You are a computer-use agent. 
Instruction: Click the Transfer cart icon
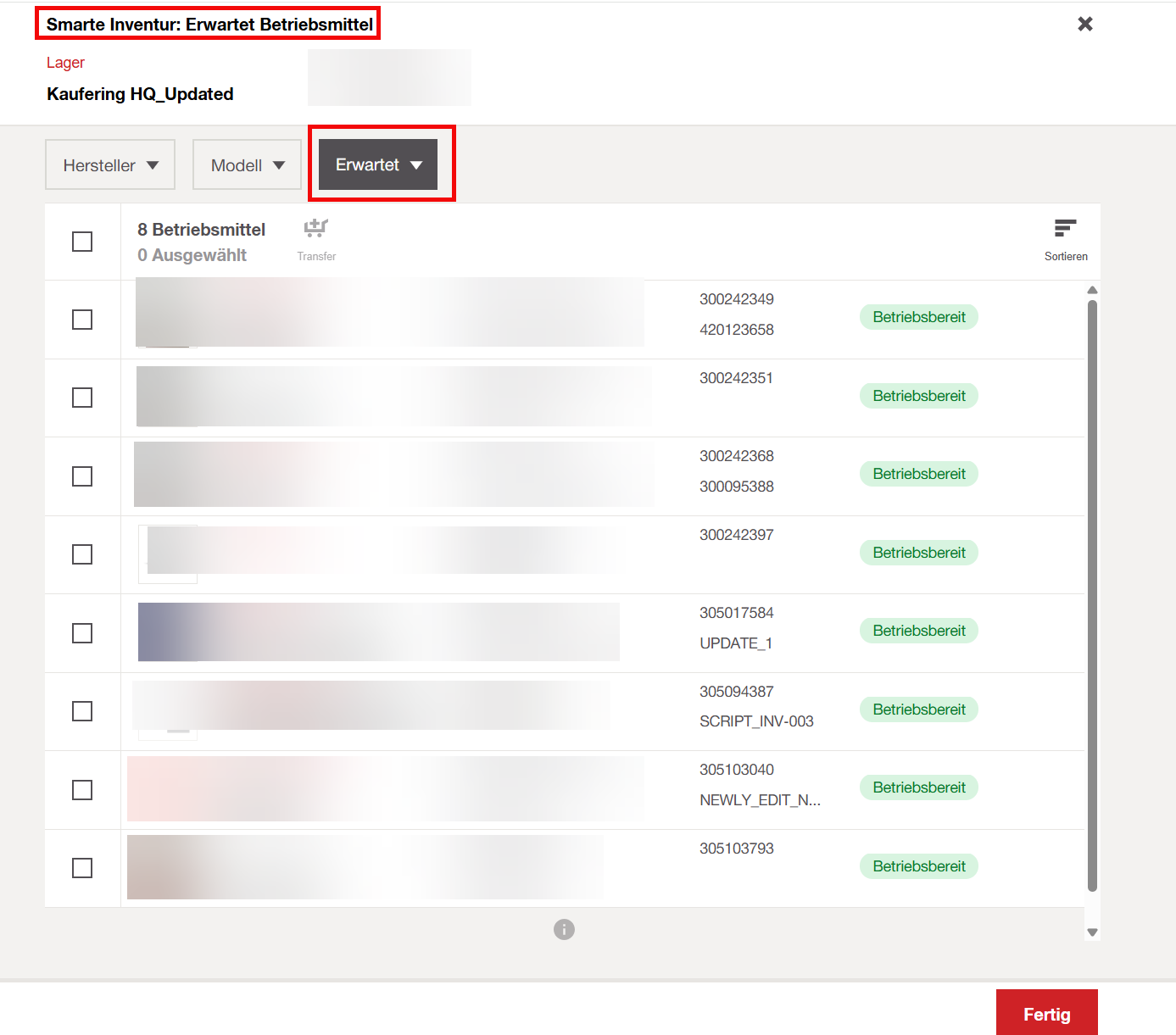(316, 229)
